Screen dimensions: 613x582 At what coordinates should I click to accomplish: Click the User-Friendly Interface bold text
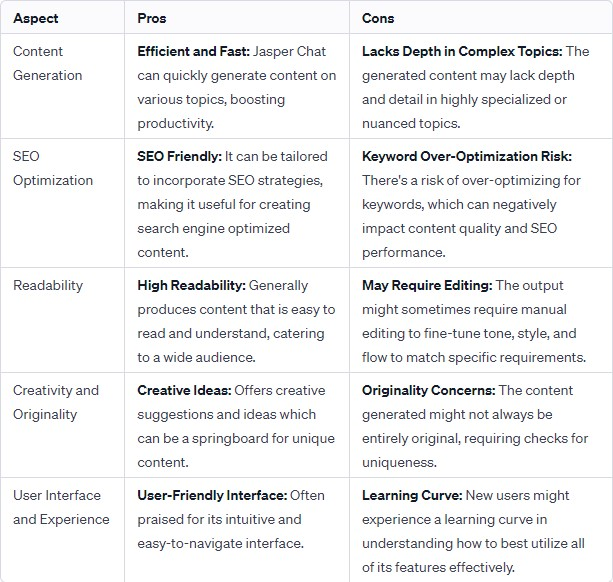tap(212, 496)
